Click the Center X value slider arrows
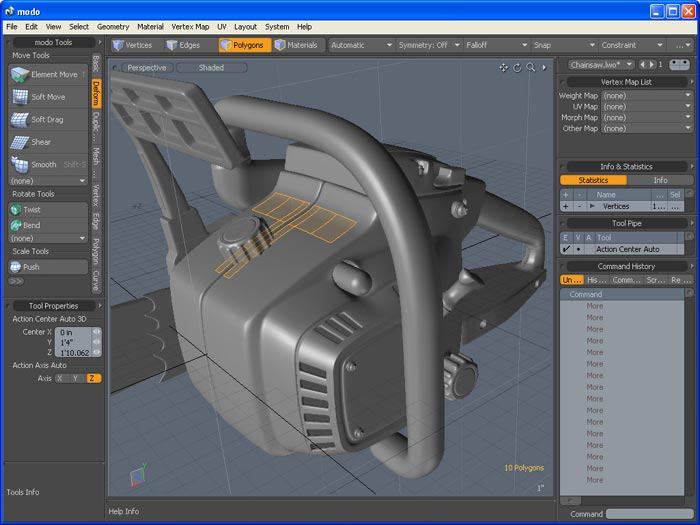The height and width of the screenshot is (525, 700). (97, 331)
